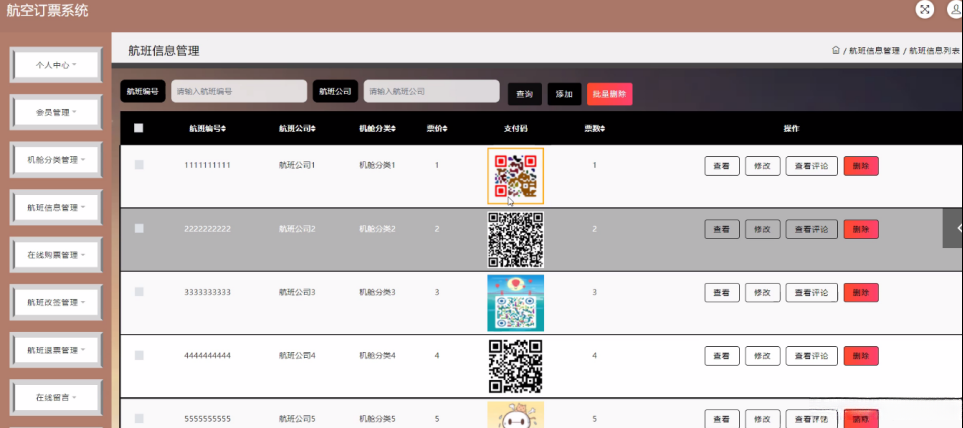This screenshot has width=963, height=428.
Task: Sort by the 票数 column arrows
Action: click(602, 129)
